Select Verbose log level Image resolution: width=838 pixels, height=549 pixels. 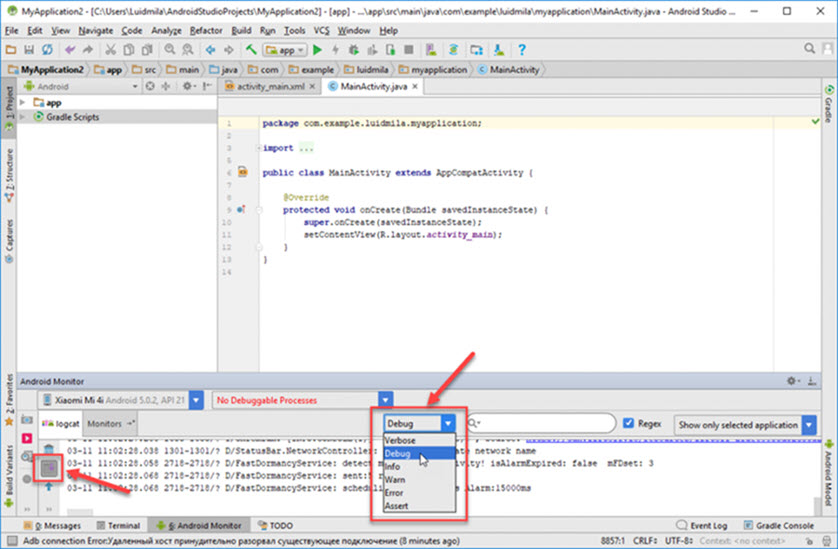click(x=419, y=440)
